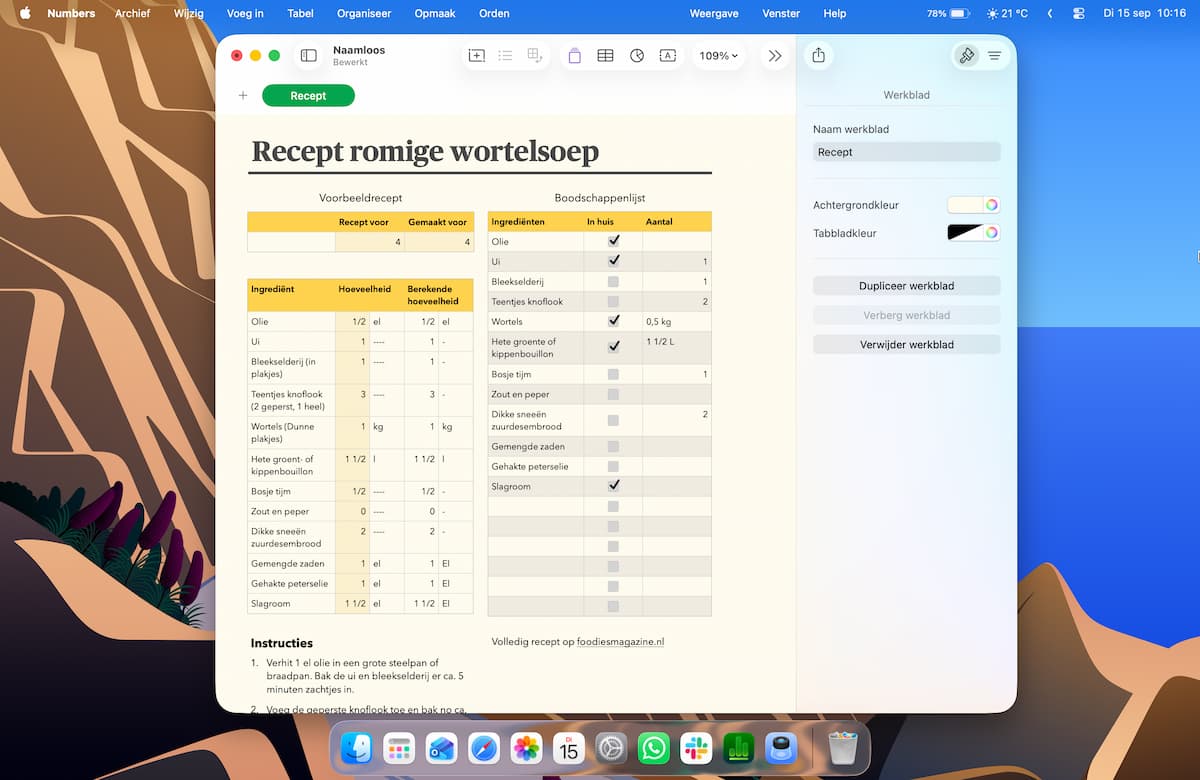Insert a text box from toolbar
Viewport: 1200px width, 780px height.
(x=667, y=56)
